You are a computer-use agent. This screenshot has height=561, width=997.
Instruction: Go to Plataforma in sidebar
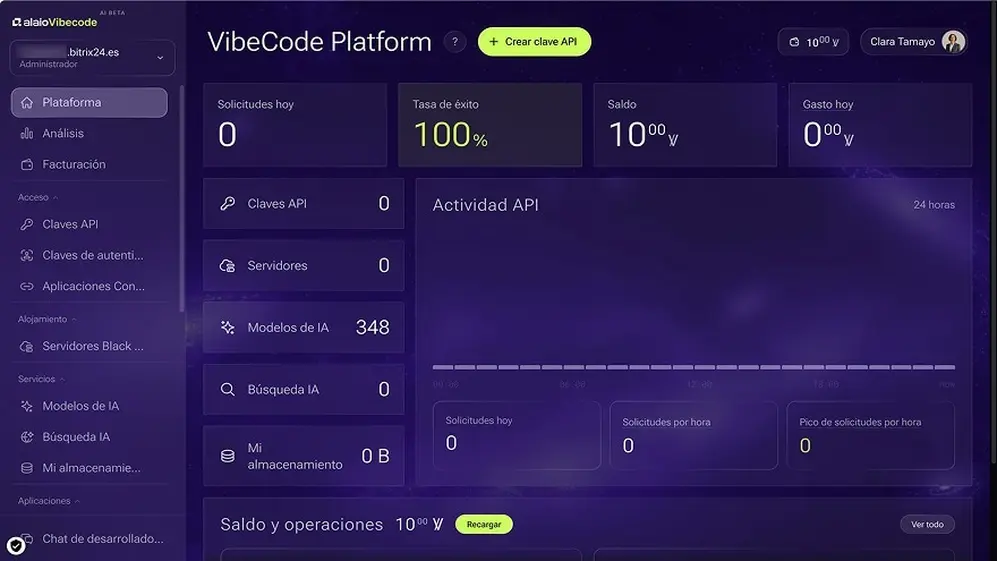(x=89, y=102)
